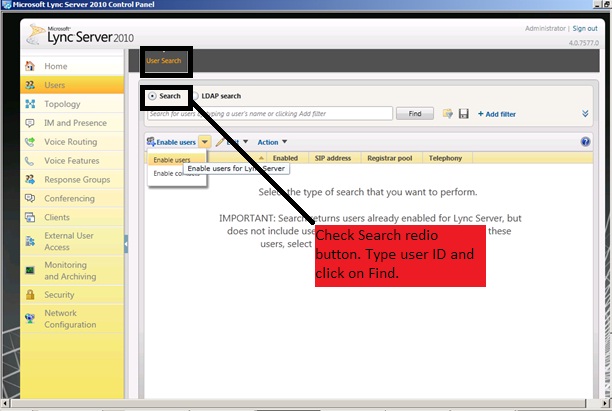Image resolution: width=612 pixels, height=411 pixels.
Task: Open the Clients icon
Action: (30, 217)
